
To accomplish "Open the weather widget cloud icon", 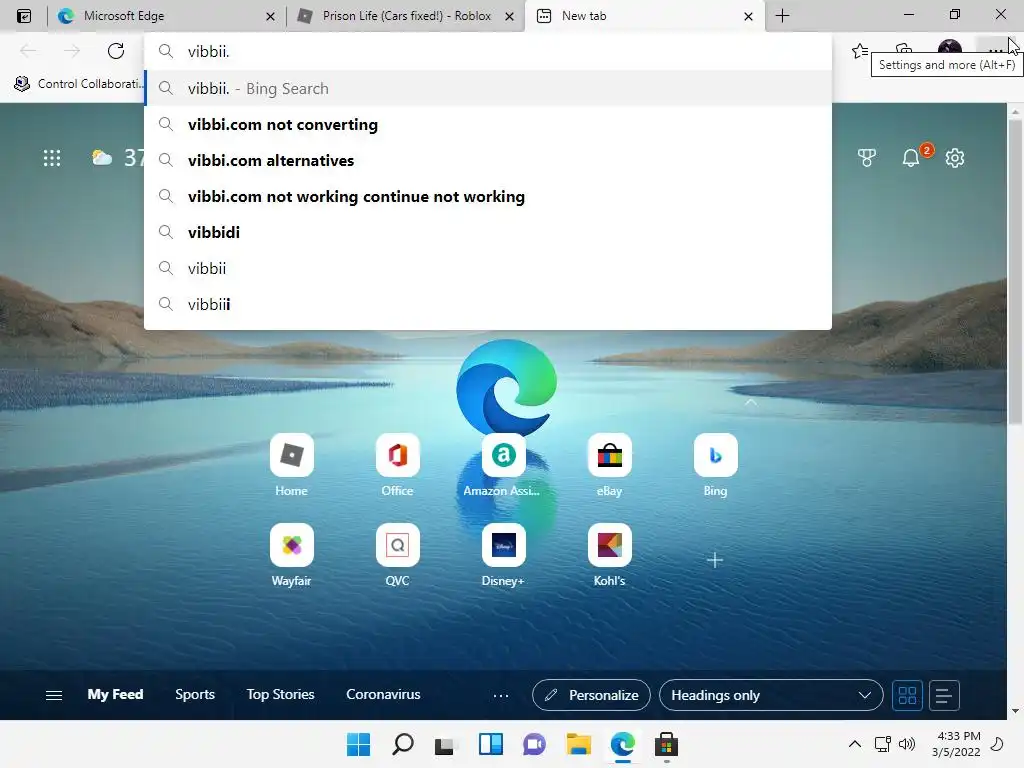I will pyautogui.click(x=102, y=157).
